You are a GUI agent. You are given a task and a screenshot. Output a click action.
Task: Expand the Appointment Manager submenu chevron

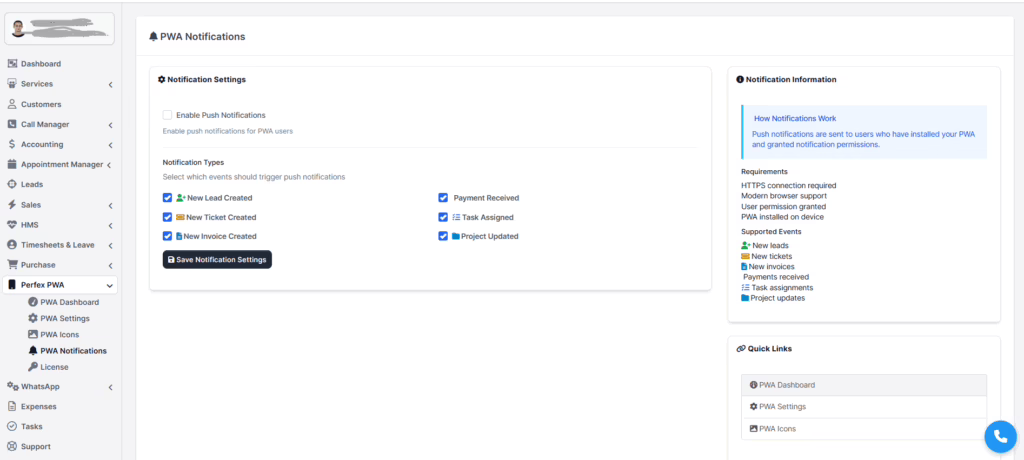click(109, 165)
